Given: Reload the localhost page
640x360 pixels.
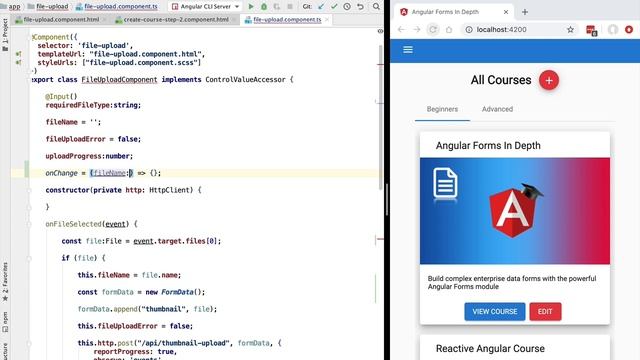Looking at the screenshot, I should pos(433,29).
